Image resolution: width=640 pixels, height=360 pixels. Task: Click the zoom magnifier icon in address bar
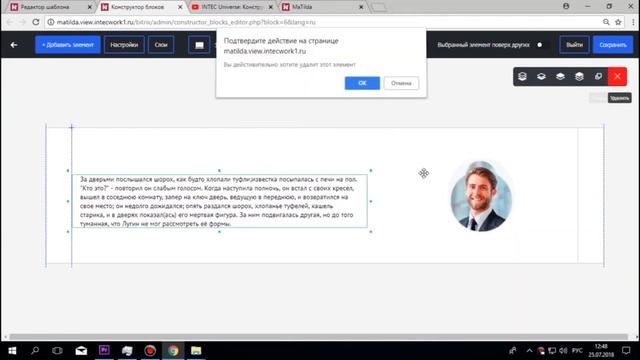click(x=606, y=22)
